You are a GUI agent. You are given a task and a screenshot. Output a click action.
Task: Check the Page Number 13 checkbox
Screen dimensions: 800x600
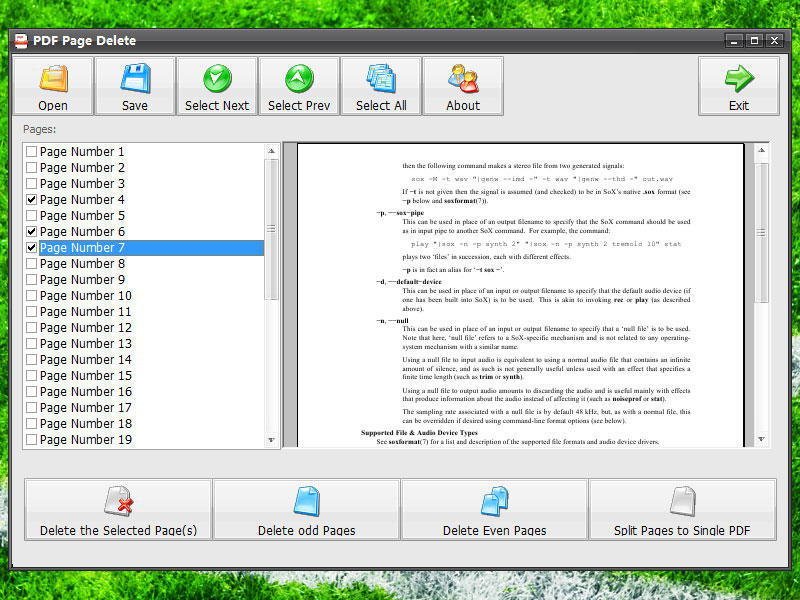(32, 343)
